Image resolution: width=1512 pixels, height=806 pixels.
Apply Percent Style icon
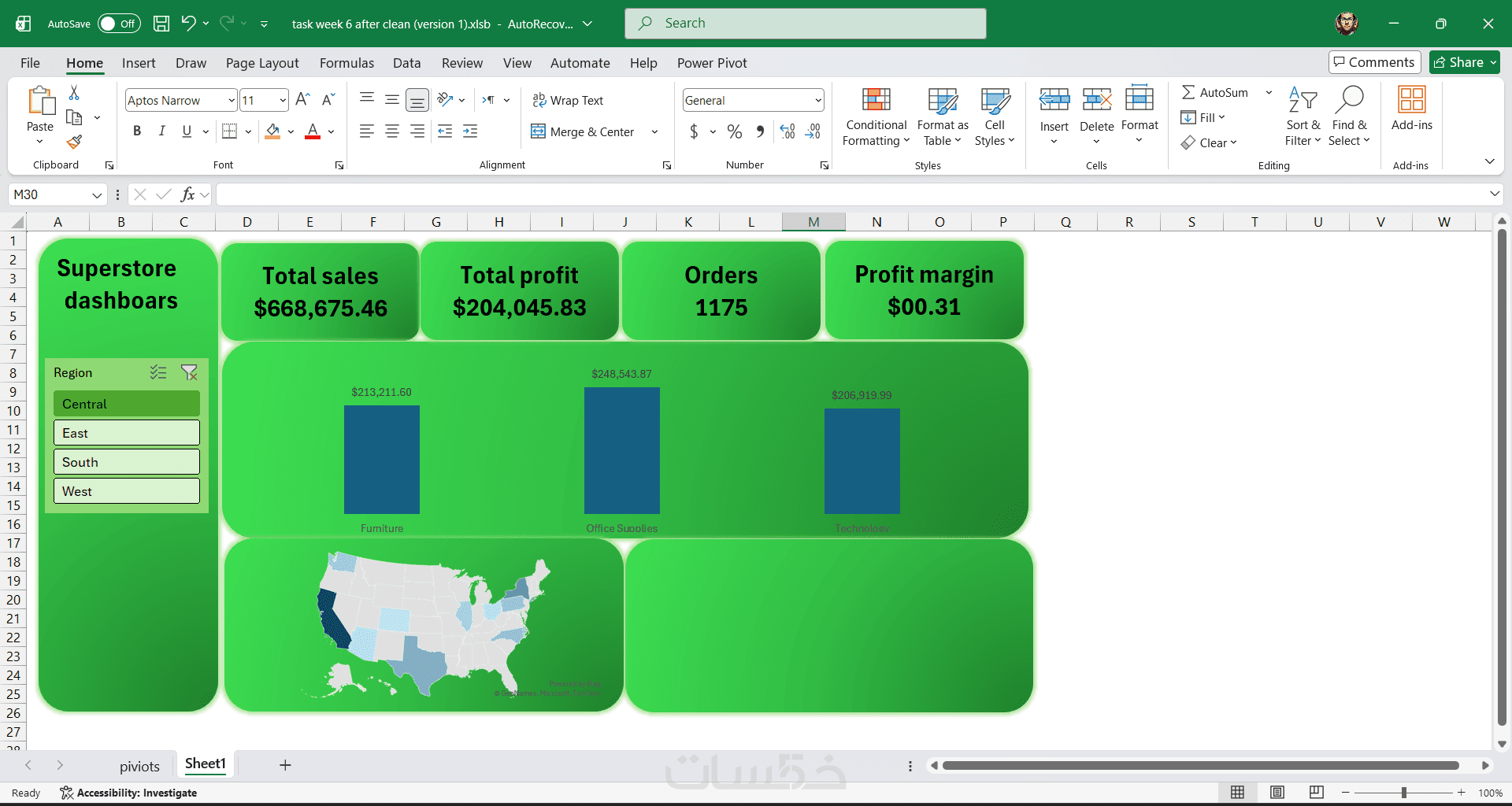coord(735,131)
